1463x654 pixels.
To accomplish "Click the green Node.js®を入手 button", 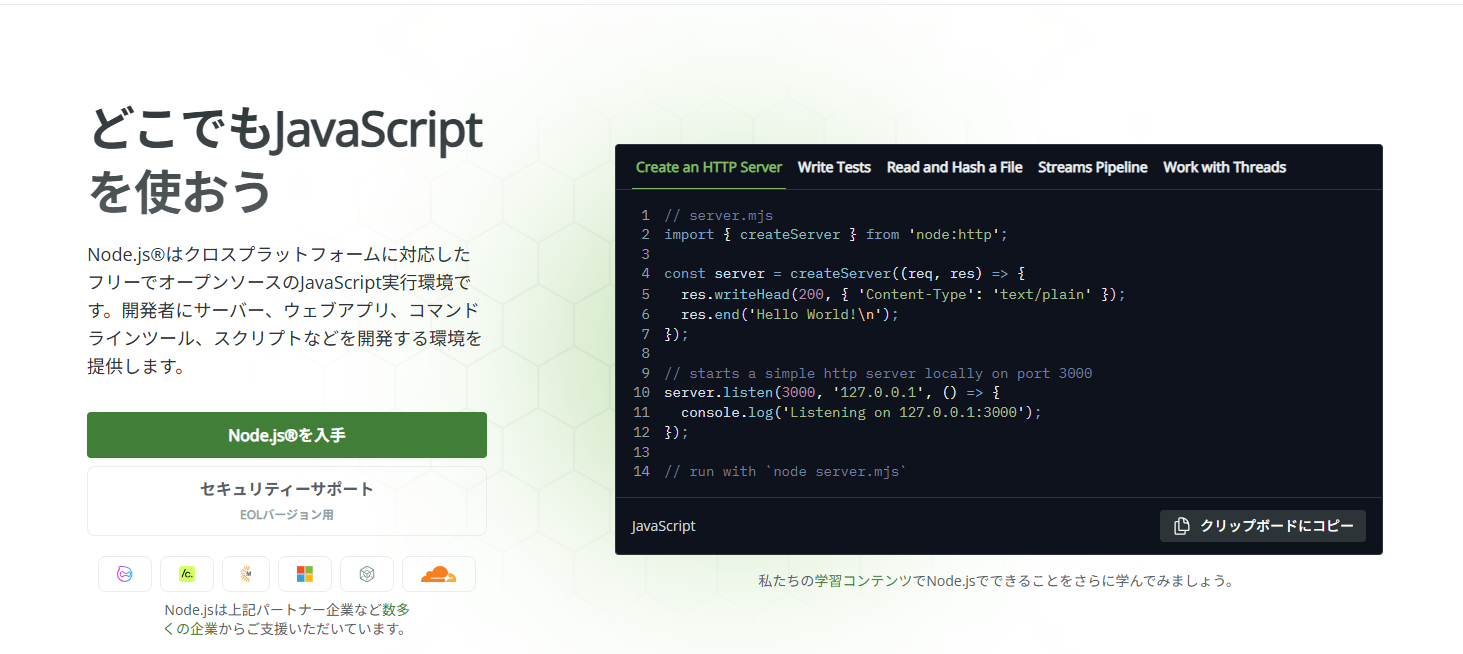I will pos(287,435).
